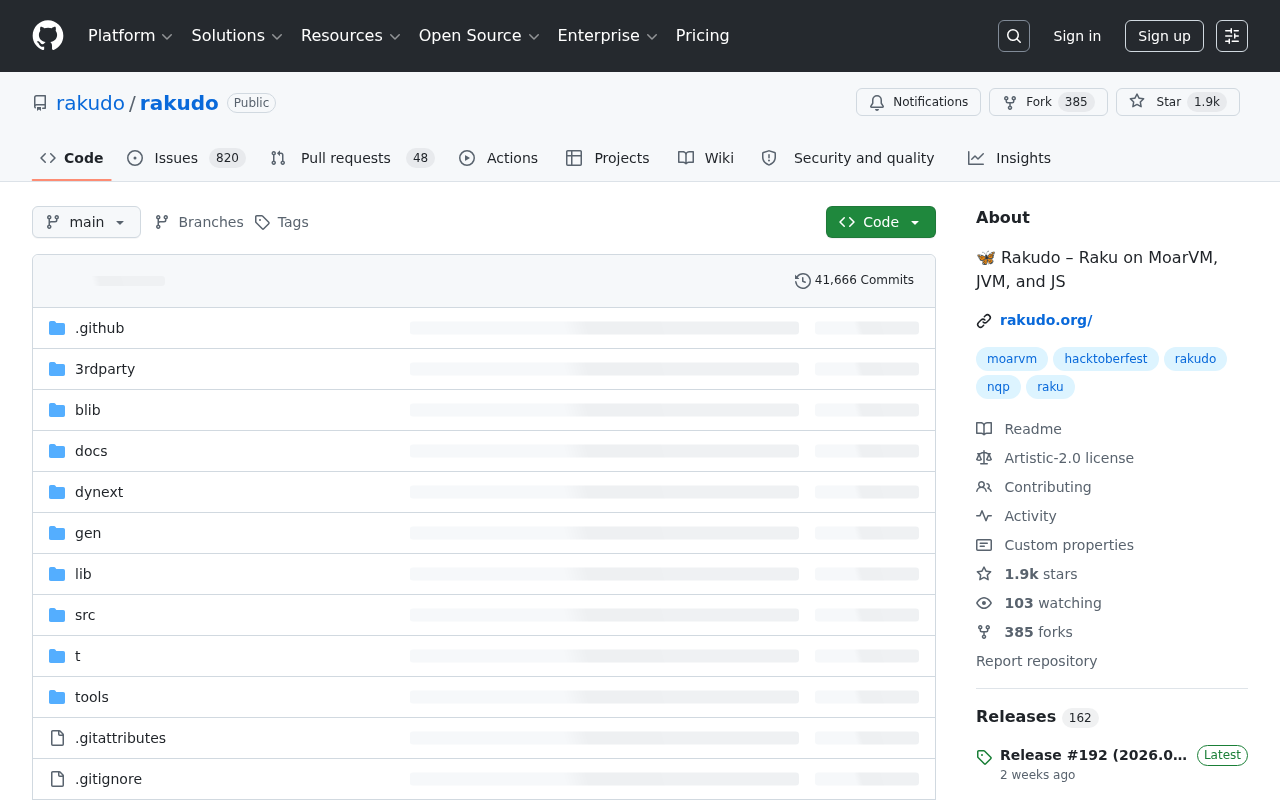
Task: Click the commits history clock icon
Action: pos(803,281)
